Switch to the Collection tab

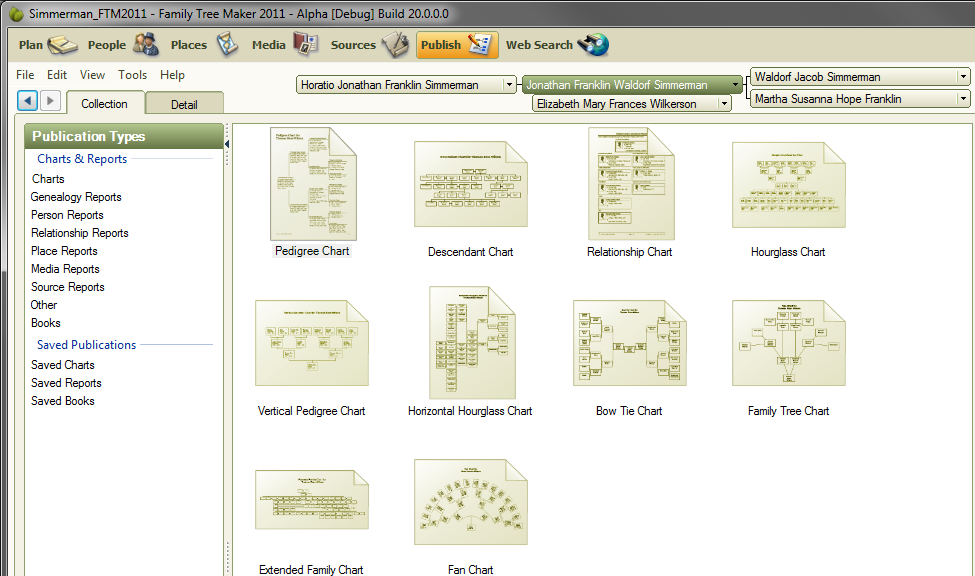click(x=104, y=103)
